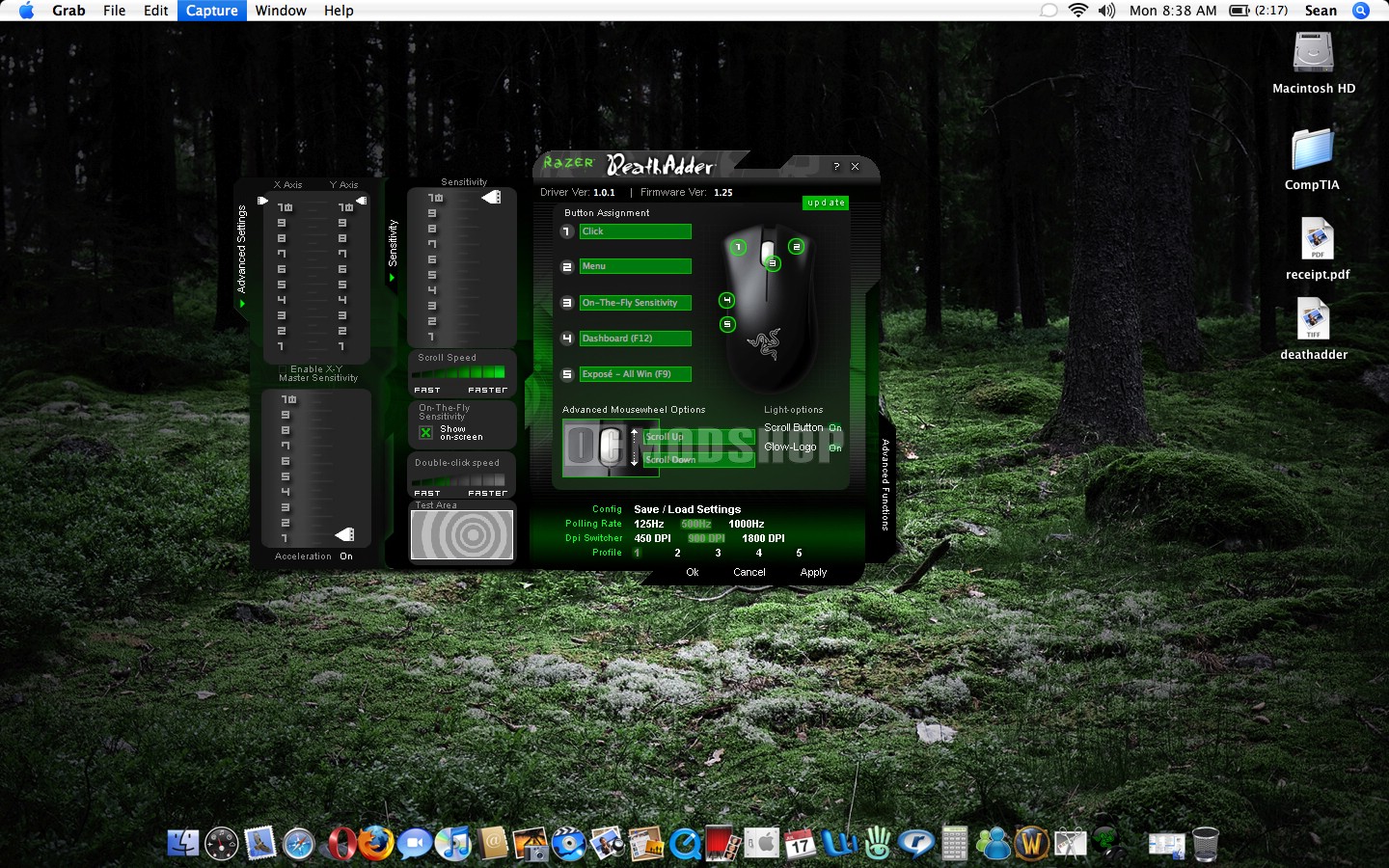Select 1000Hz polling rate
Viewport: 1389px width, 868px height.
click(x=747, y=525)
